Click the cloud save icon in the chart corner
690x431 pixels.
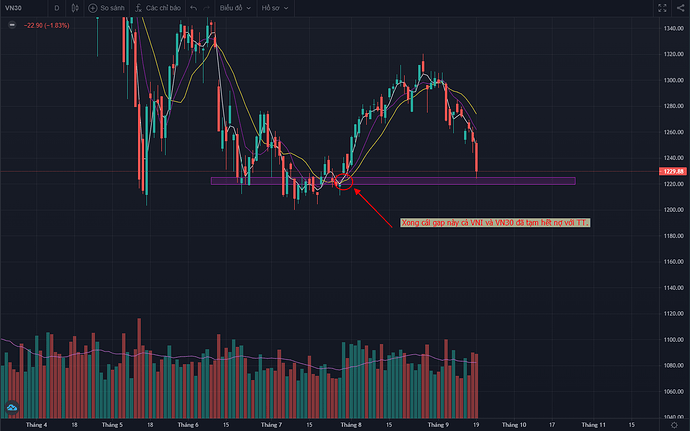tap(13, 408)
